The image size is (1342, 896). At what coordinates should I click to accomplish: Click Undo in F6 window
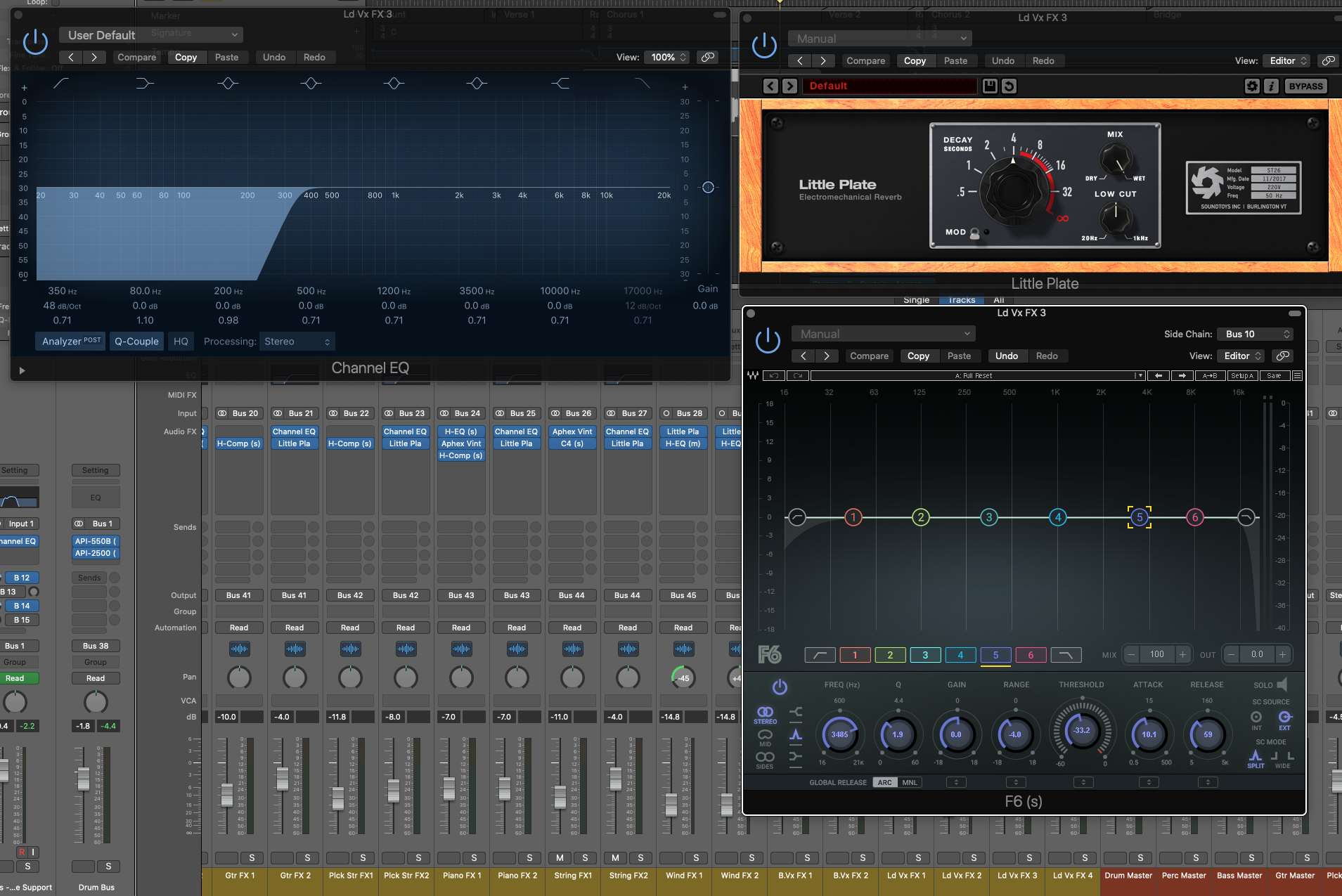[1006, 356]
